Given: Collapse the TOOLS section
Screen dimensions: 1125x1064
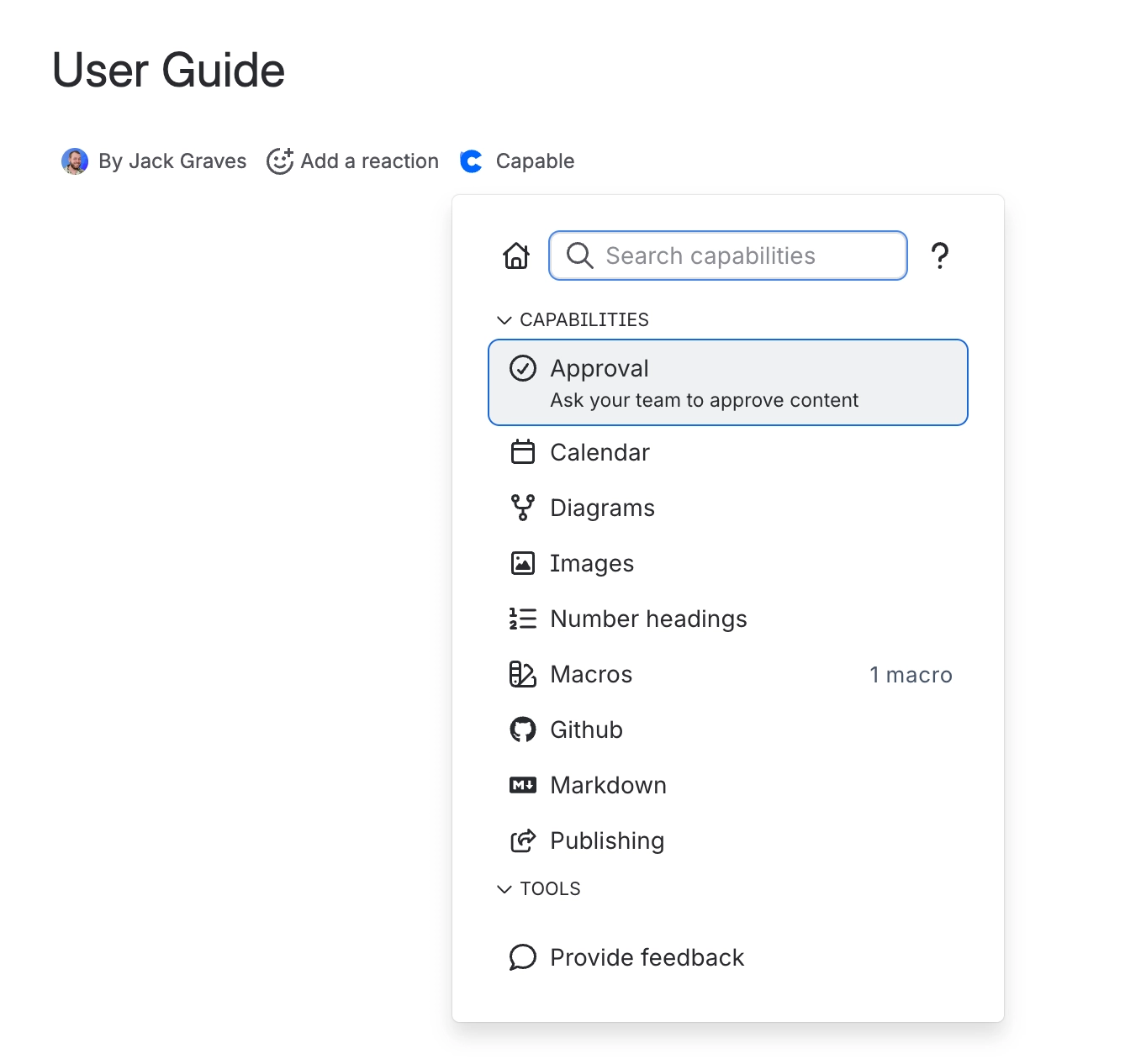Looking at the screenshot, I should (x=504, y=888).
